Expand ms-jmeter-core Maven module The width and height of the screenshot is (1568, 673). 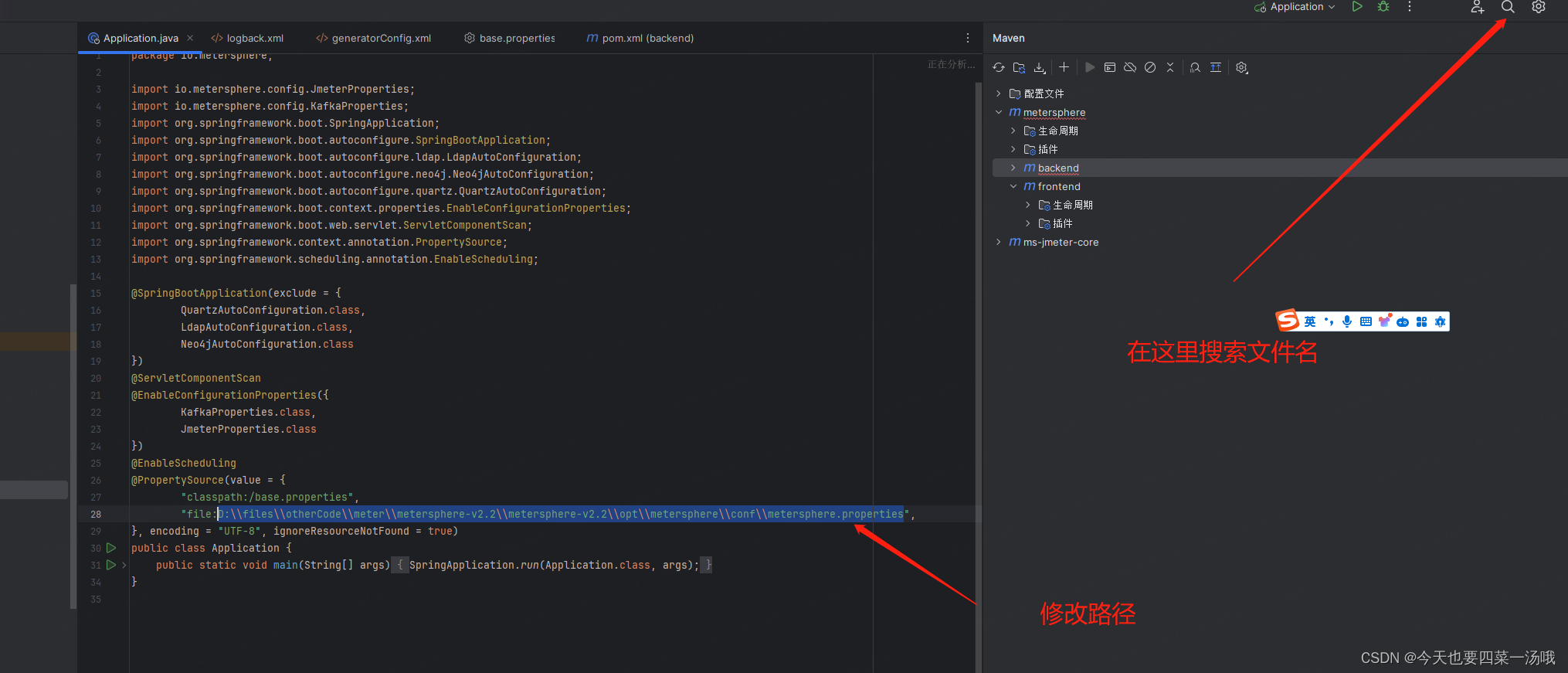[x=999, y=242]
